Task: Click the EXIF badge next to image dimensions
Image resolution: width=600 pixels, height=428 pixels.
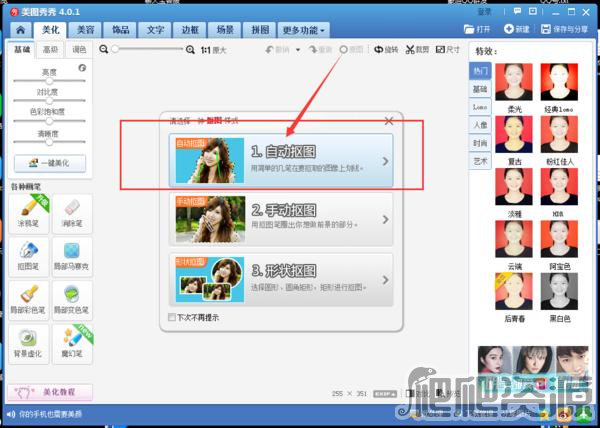Action: (x=385, y=394)
